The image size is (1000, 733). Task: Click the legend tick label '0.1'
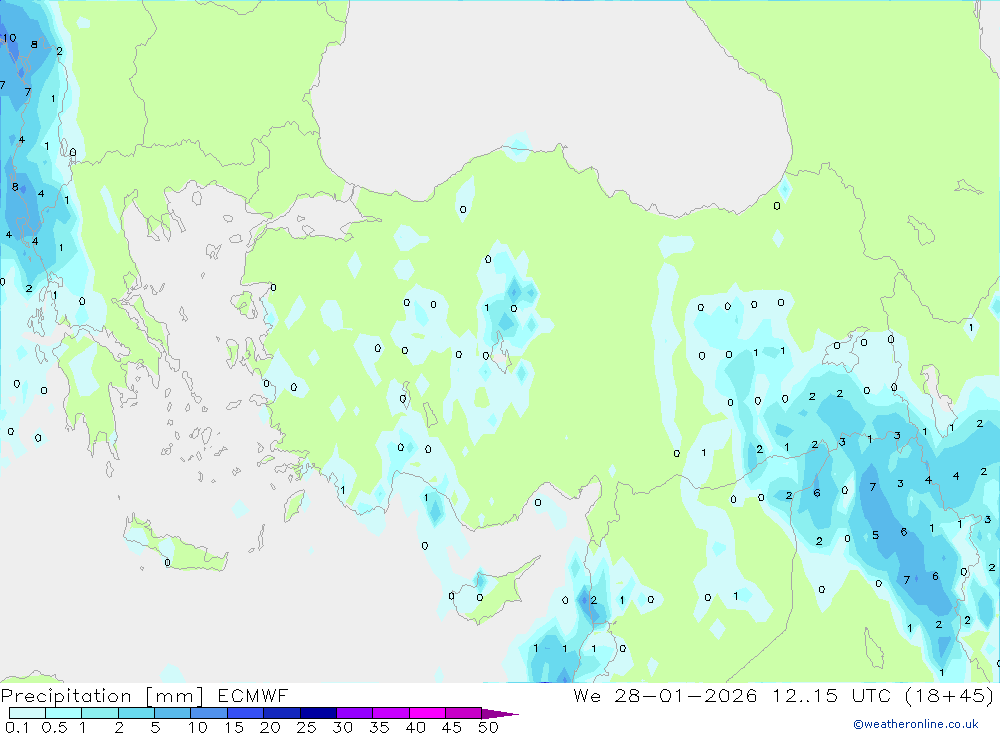point(17,727)
